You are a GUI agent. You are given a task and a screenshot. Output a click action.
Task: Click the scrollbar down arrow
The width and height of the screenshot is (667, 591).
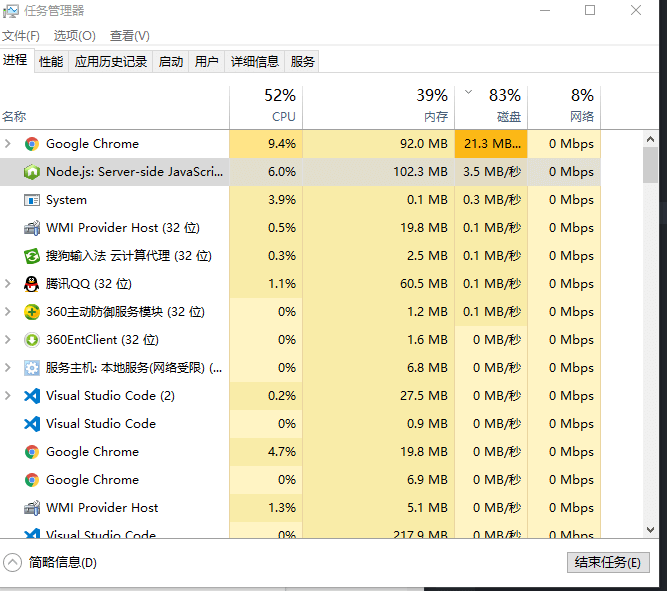tap(650, 530)
